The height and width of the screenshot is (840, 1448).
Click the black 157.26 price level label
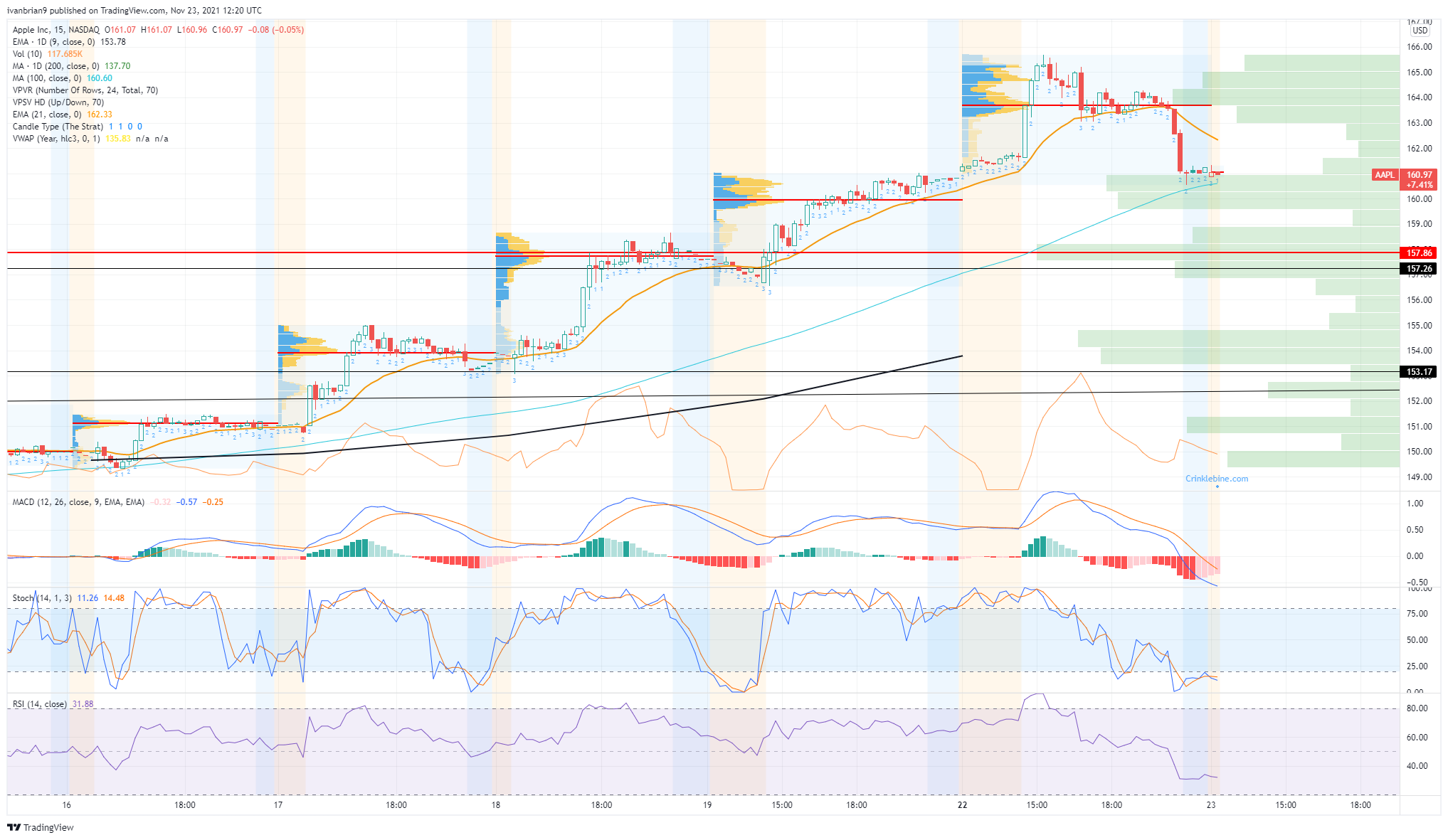[x=1419, y=269]
